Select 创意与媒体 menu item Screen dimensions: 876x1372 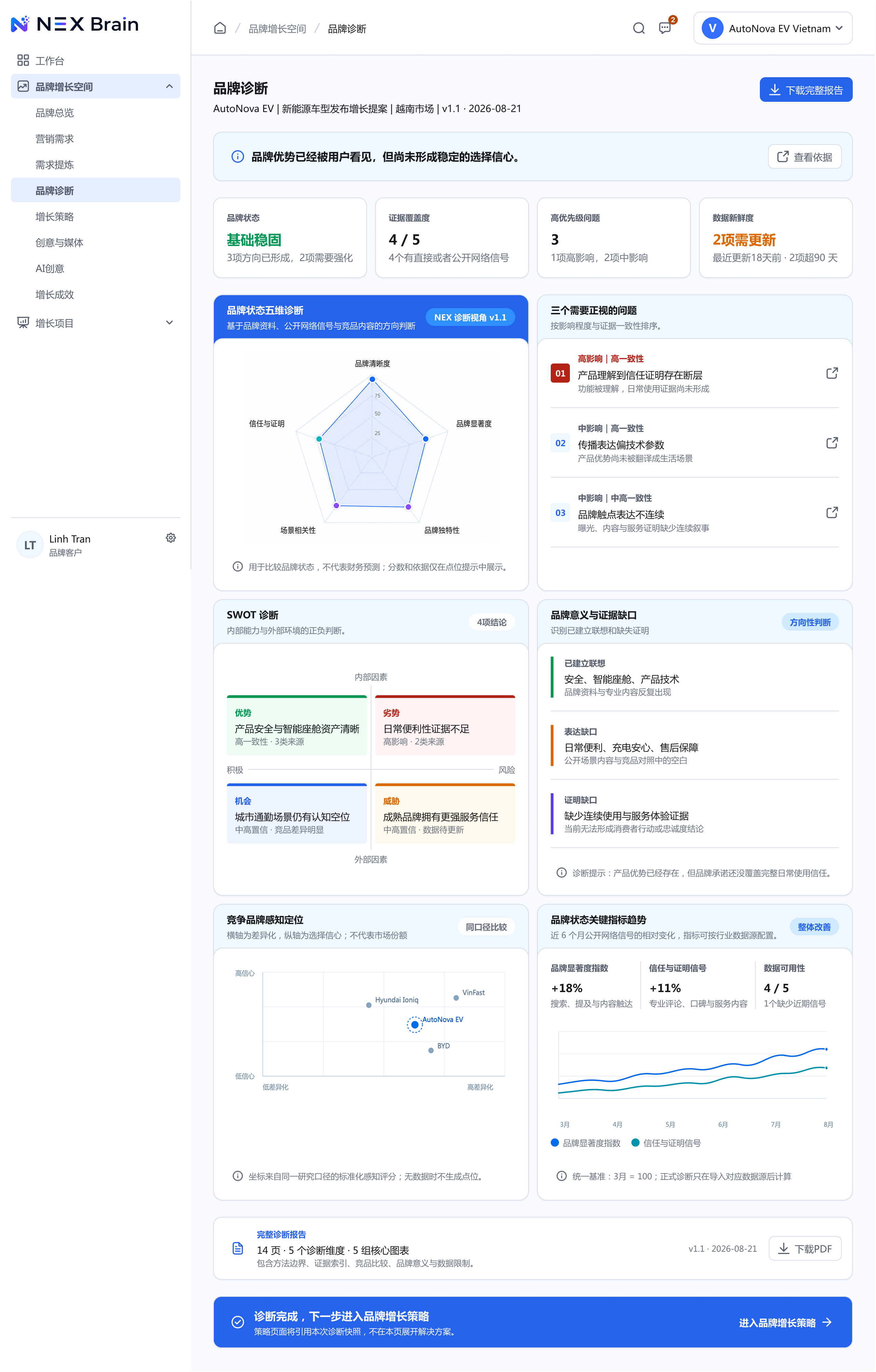pos(96,242)
